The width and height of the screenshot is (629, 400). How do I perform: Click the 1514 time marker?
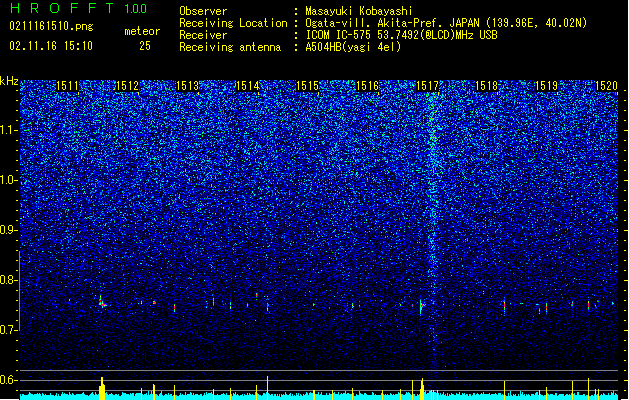[248, 86]
